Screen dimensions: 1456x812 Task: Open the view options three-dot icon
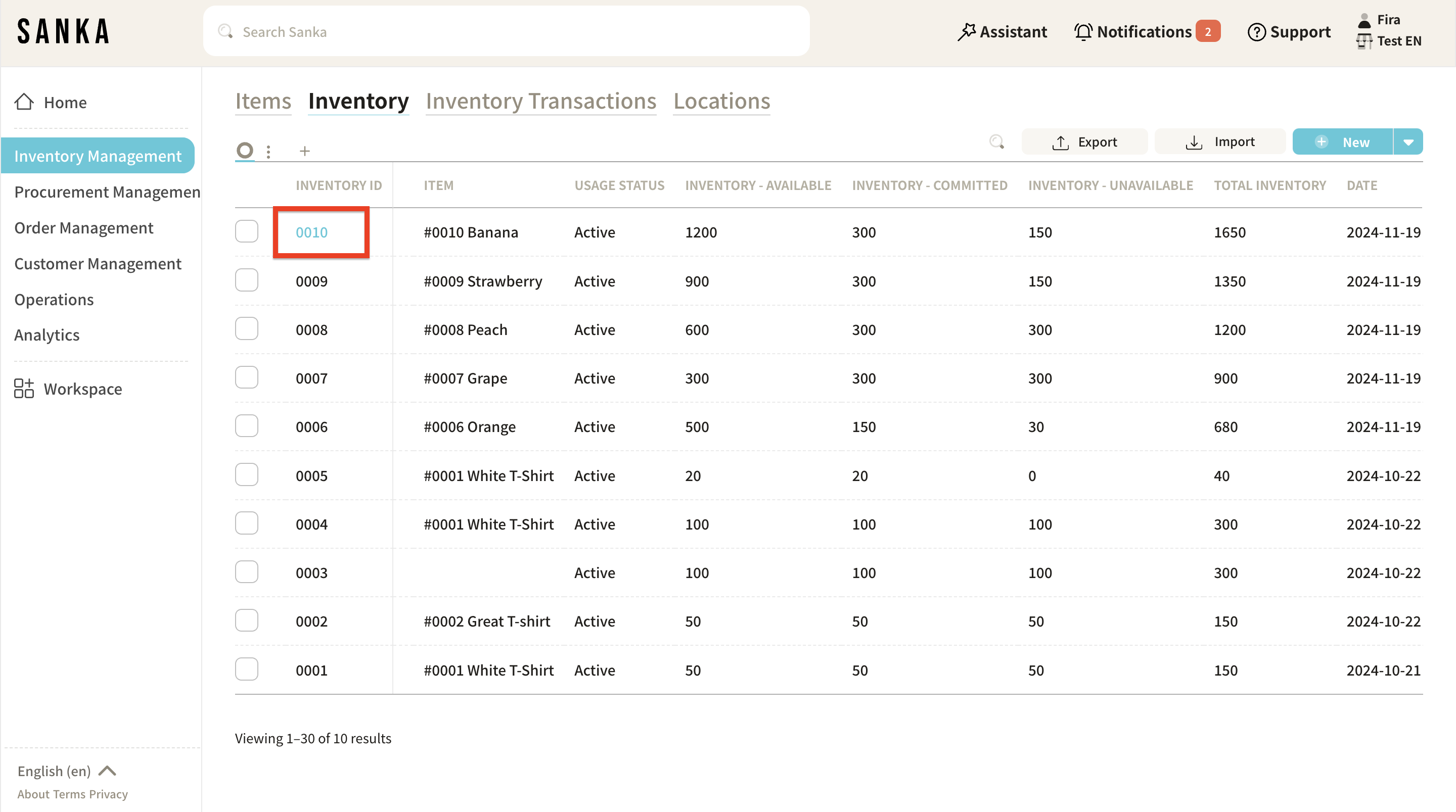pyautogui.click(x=268, y=151)
